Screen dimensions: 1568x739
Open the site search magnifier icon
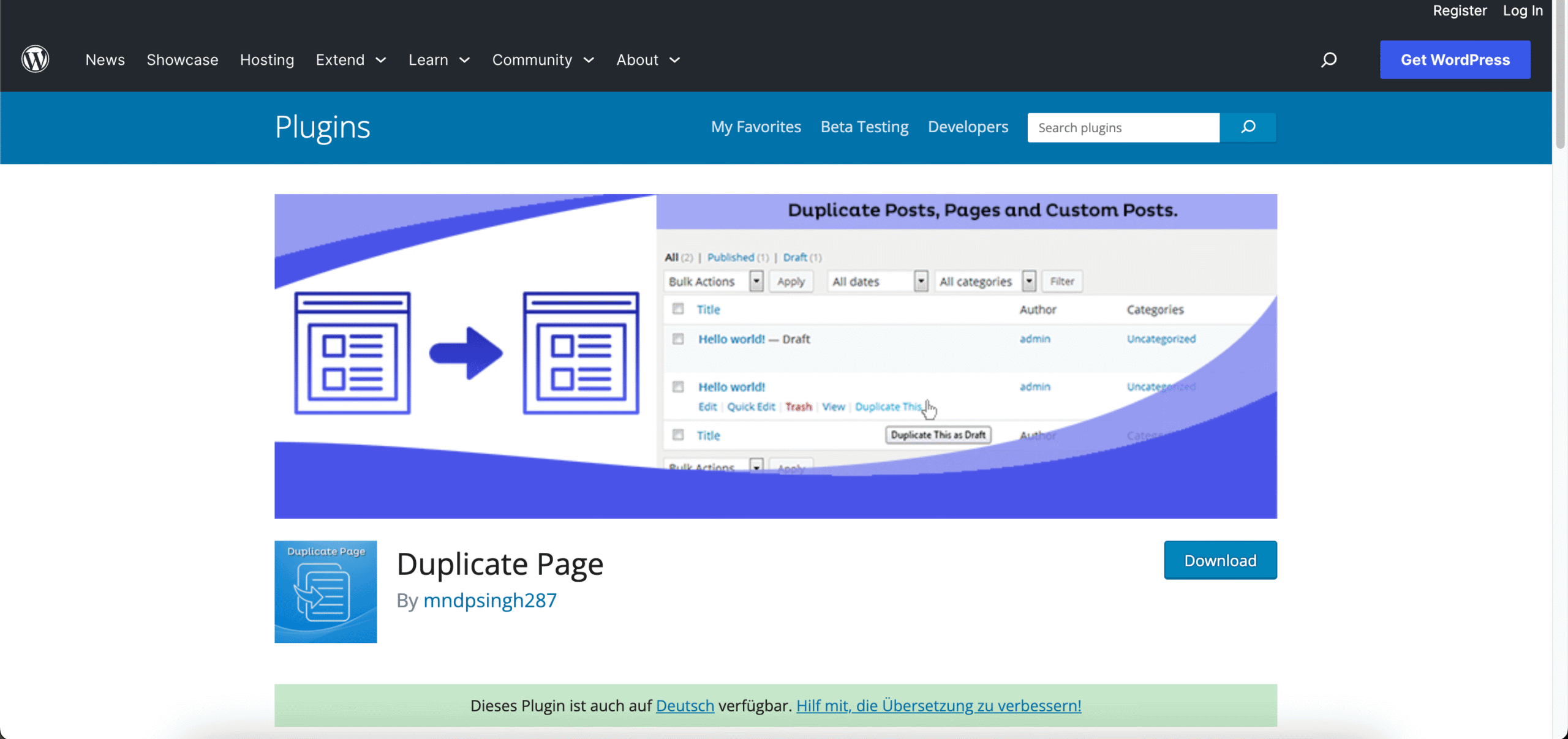1329,59
